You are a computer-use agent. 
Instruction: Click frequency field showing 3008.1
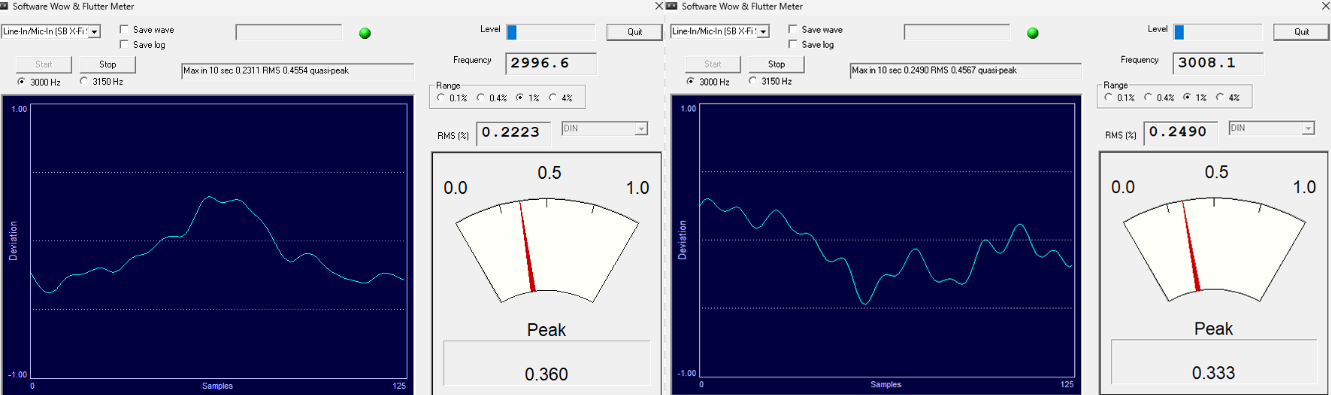[1219, 63]
